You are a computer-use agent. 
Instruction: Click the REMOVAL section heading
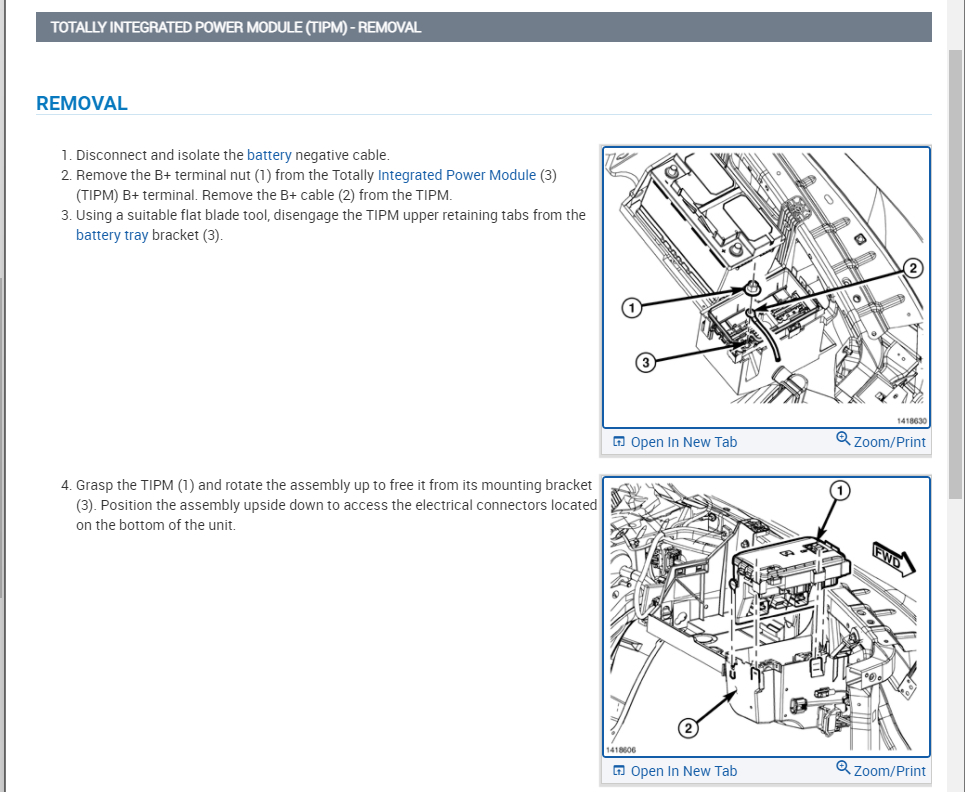coord(82,103)
